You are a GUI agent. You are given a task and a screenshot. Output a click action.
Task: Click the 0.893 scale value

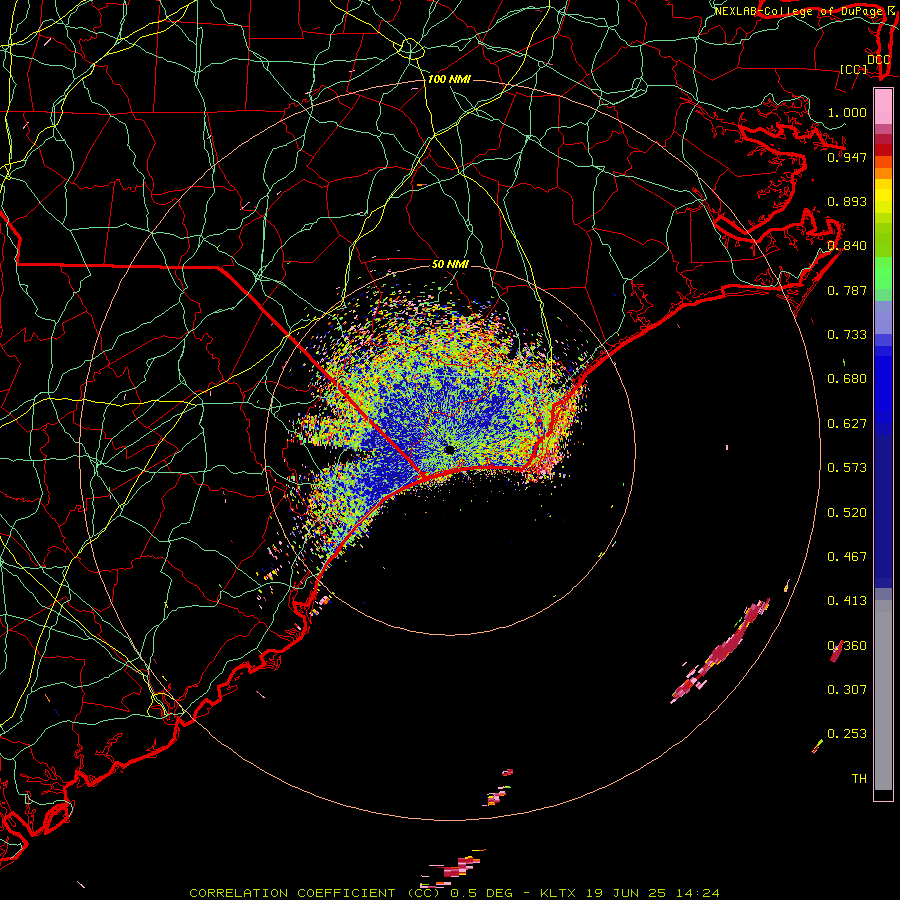click(x=847, y=201)
